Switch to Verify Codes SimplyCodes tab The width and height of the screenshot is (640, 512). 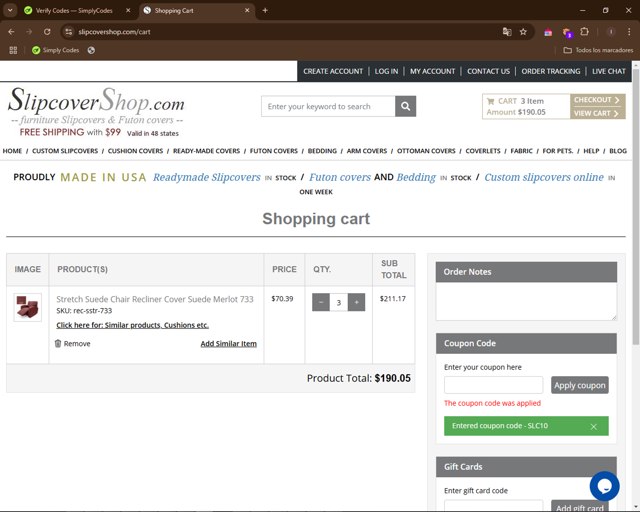point(73,11)
